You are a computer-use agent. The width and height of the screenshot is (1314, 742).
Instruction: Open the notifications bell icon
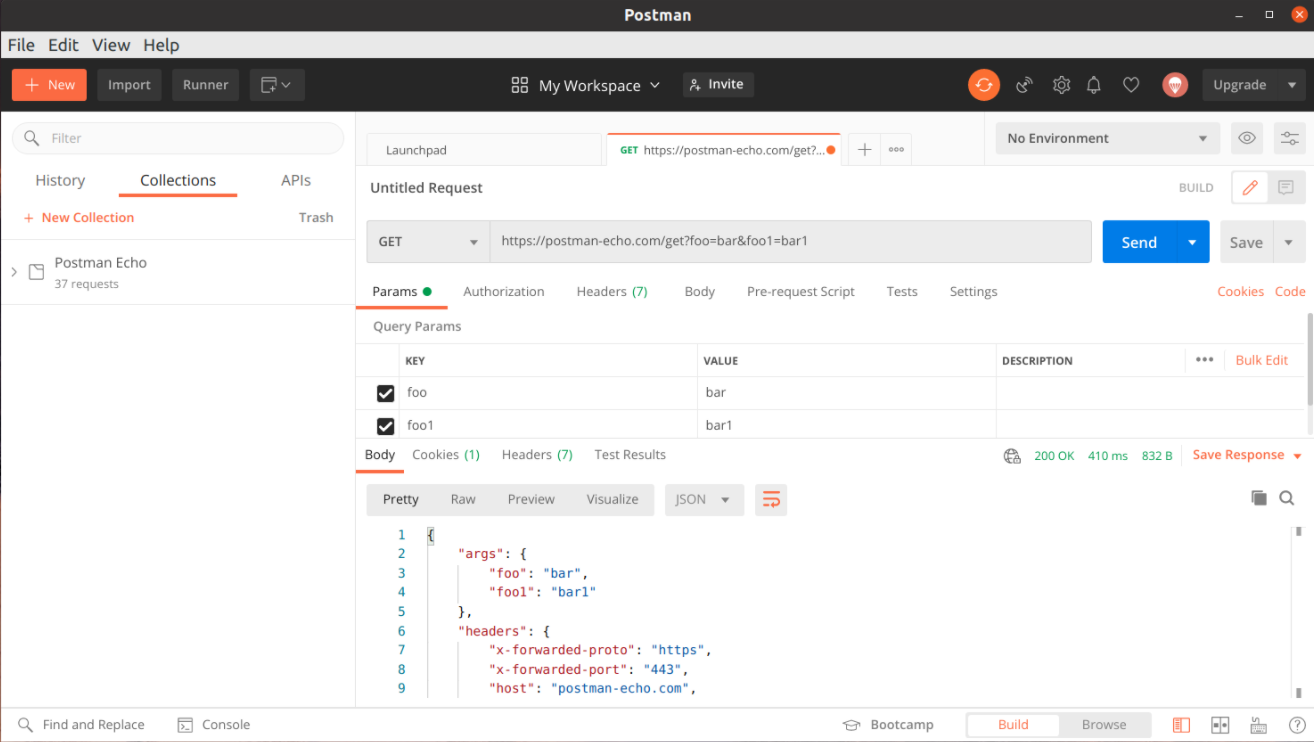click(1094, 85)
